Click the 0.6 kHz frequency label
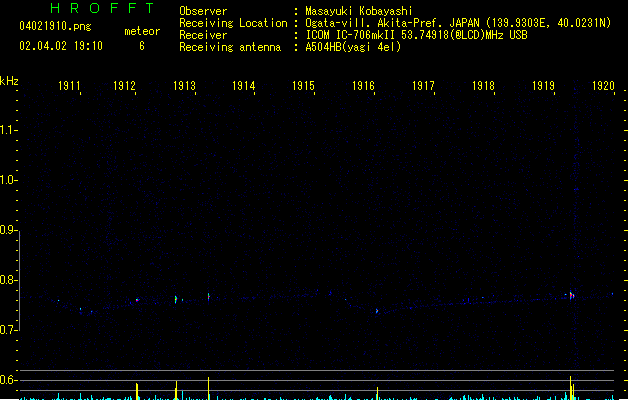629x400 pixels. (7, 380)
